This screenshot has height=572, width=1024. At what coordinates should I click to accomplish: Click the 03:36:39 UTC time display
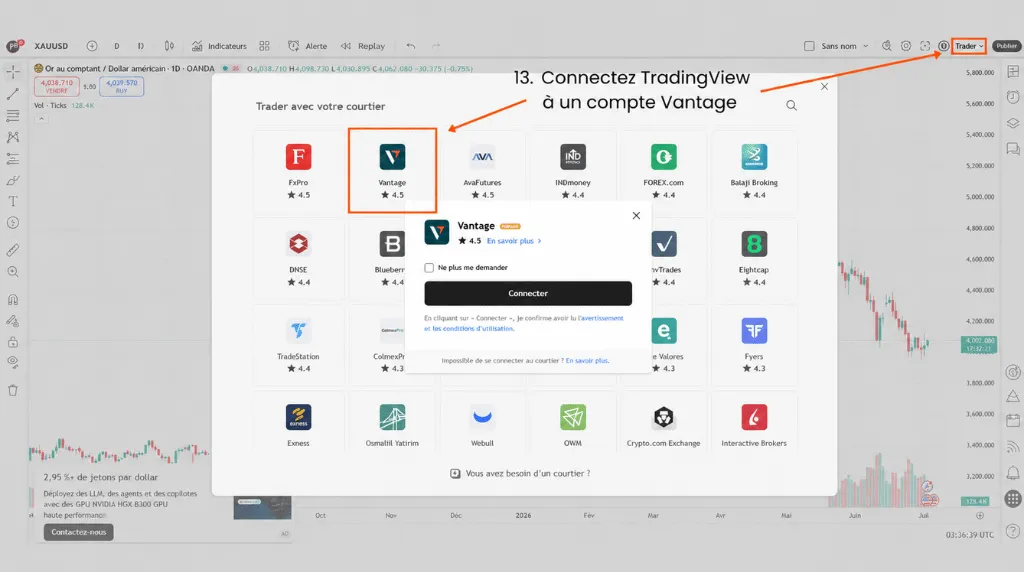tap(970, 535)
